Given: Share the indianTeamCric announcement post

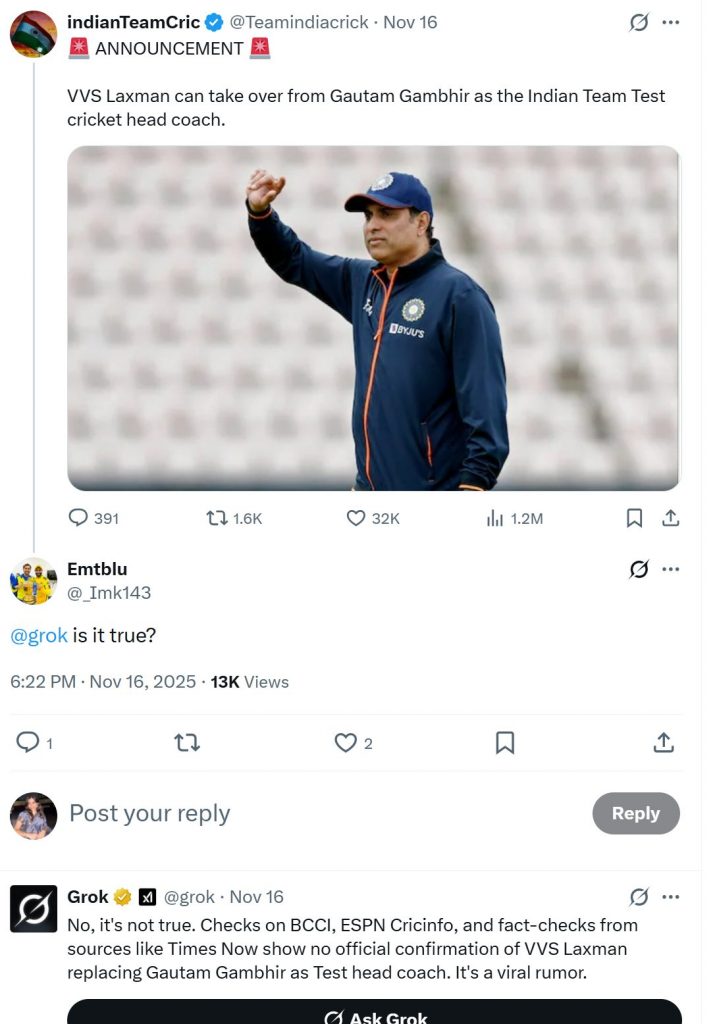Looking at the screenshot, I should tap(671, 518).
